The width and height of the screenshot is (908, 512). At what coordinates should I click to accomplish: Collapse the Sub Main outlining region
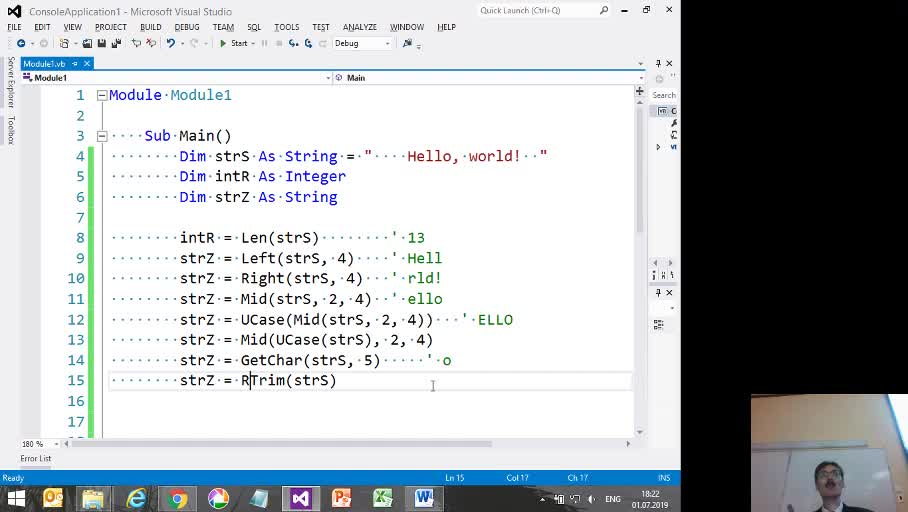pos(102,136)
